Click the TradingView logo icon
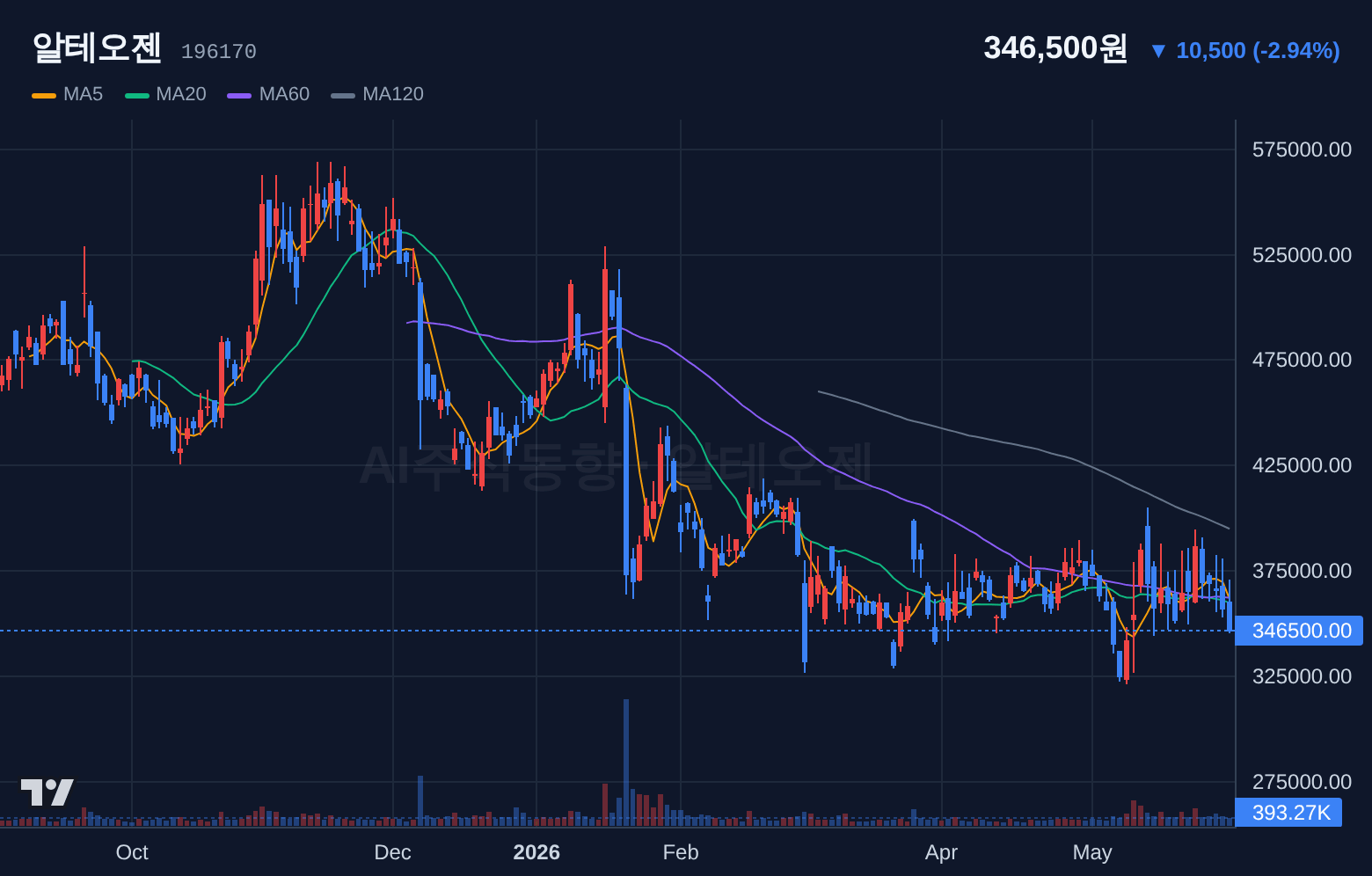Viewport: 1372px width, 876px height. (x=47, y=792)
